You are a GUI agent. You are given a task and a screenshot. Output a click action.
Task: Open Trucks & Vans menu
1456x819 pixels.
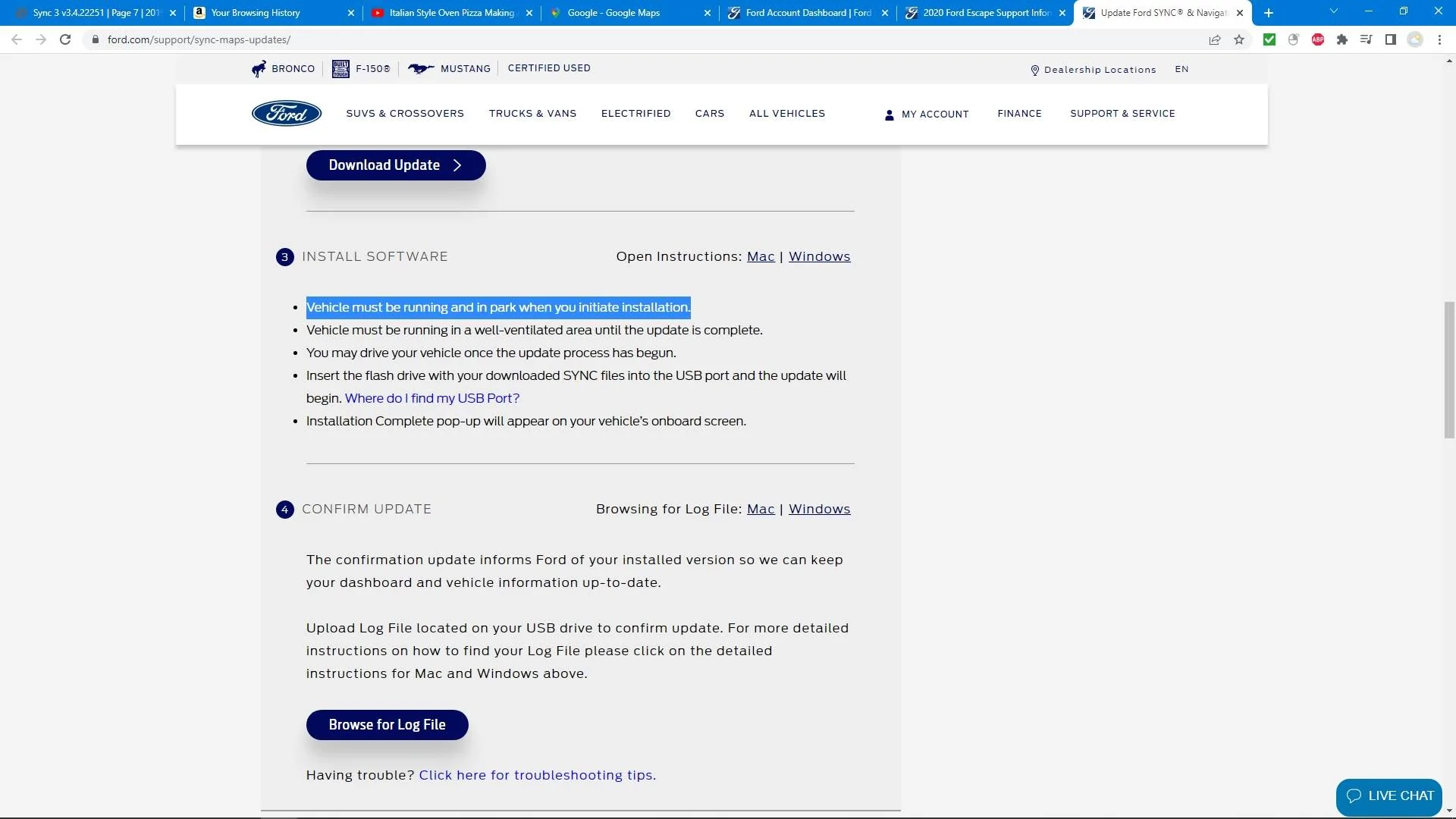(532, 114)
